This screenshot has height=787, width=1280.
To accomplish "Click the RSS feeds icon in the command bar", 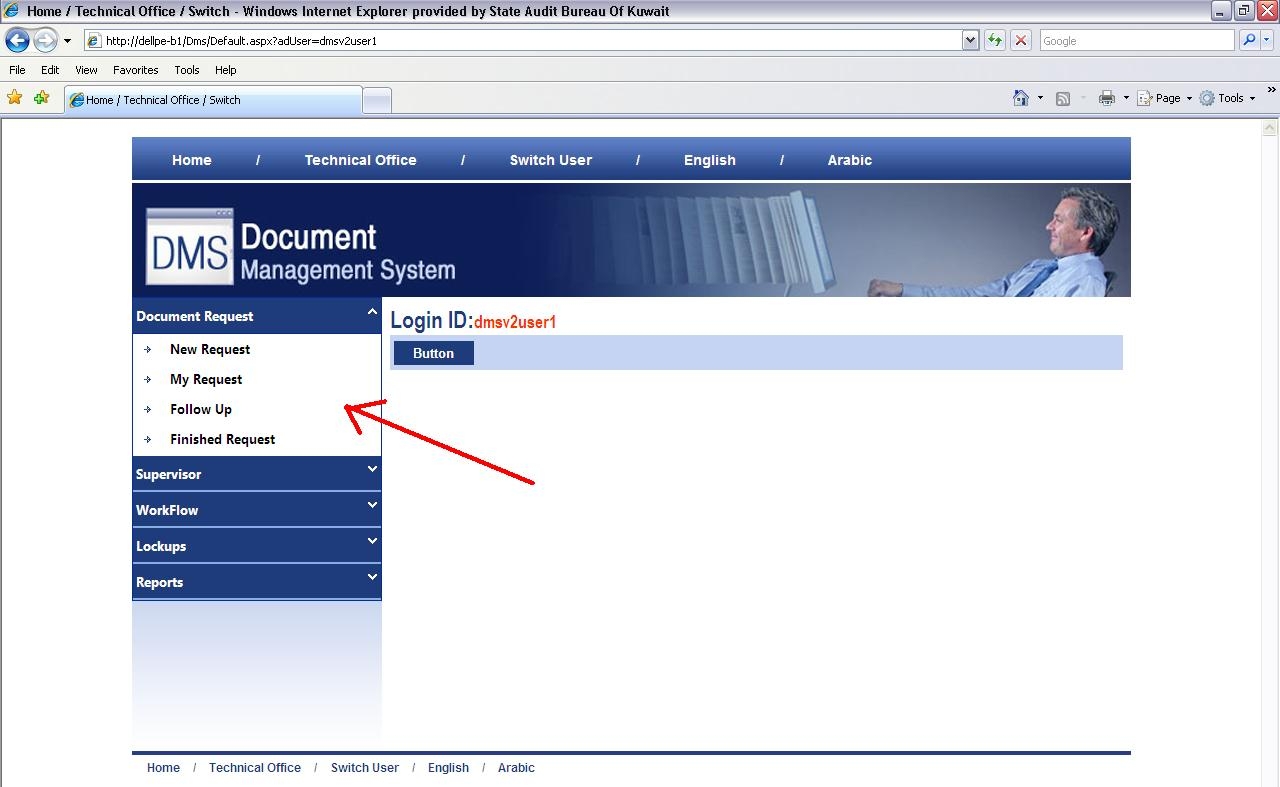I will pyautogui.click(x=1063, y=98).
